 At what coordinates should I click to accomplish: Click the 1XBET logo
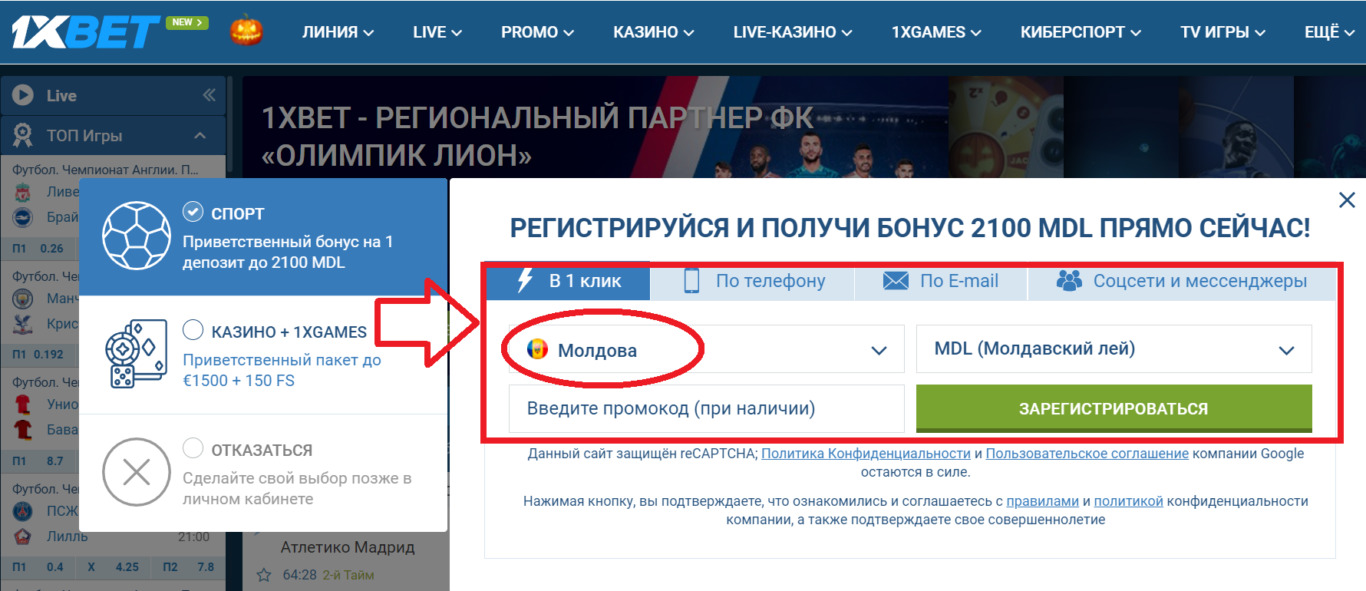point(85,31)
